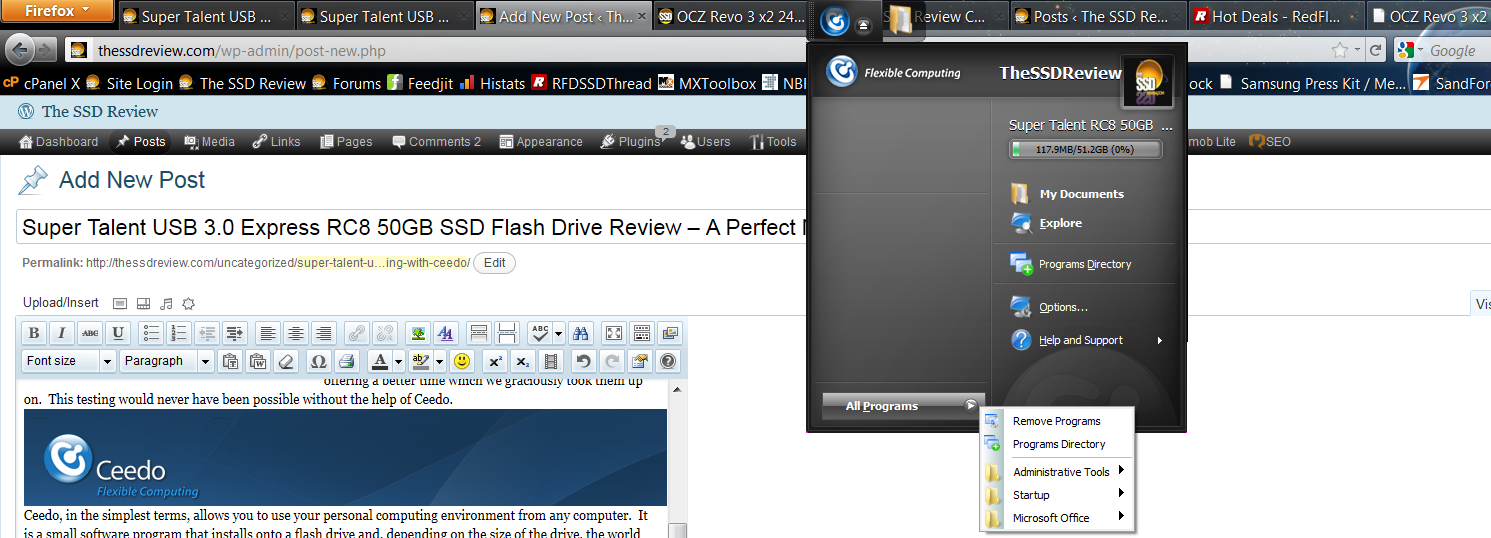Toggle italic formatting in the editor

click(x=62, y=333)
